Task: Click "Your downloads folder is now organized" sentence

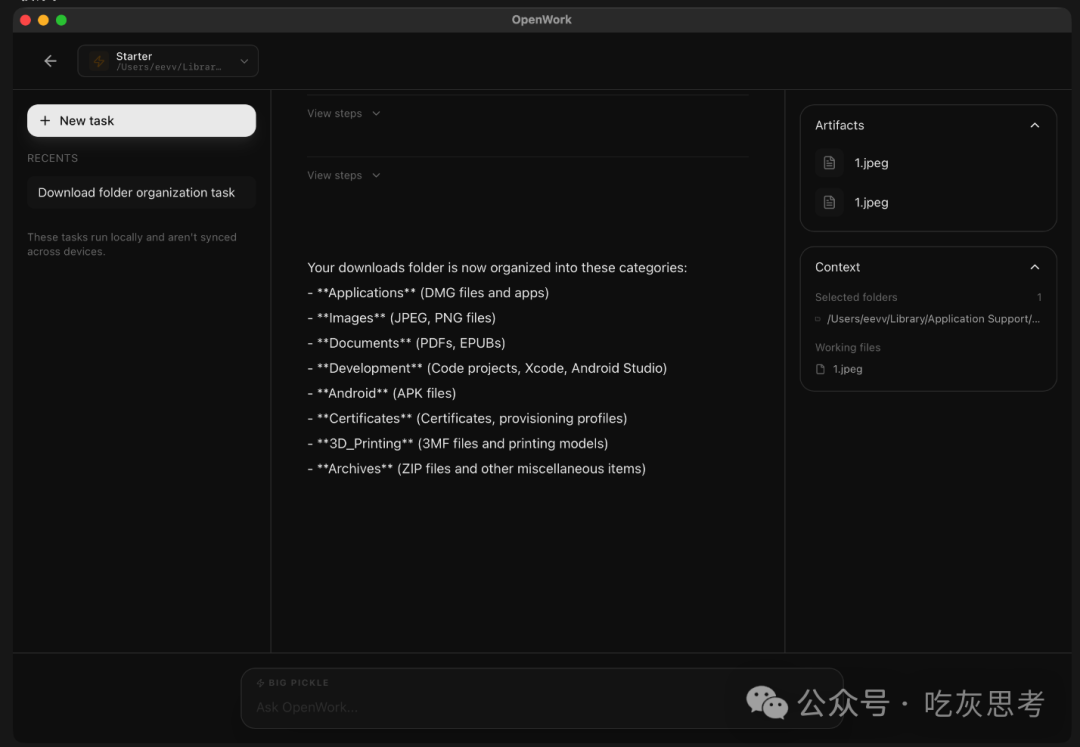Action: 497,268
